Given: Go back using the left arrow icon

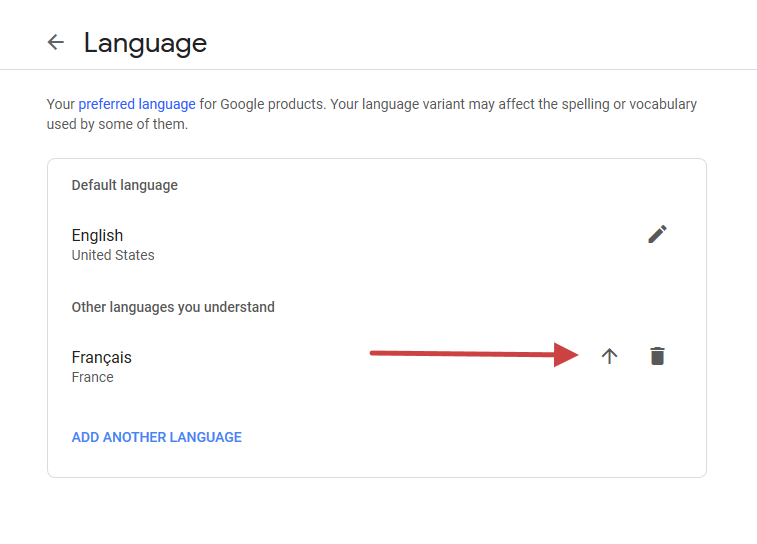Looking at the screenshot, I should [x=56, y=42].
